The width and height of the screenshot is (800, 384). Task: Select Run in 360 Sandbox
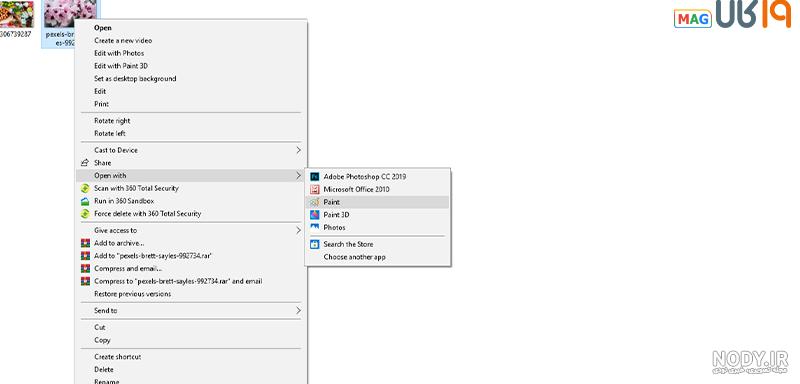(x=124, y=201)
